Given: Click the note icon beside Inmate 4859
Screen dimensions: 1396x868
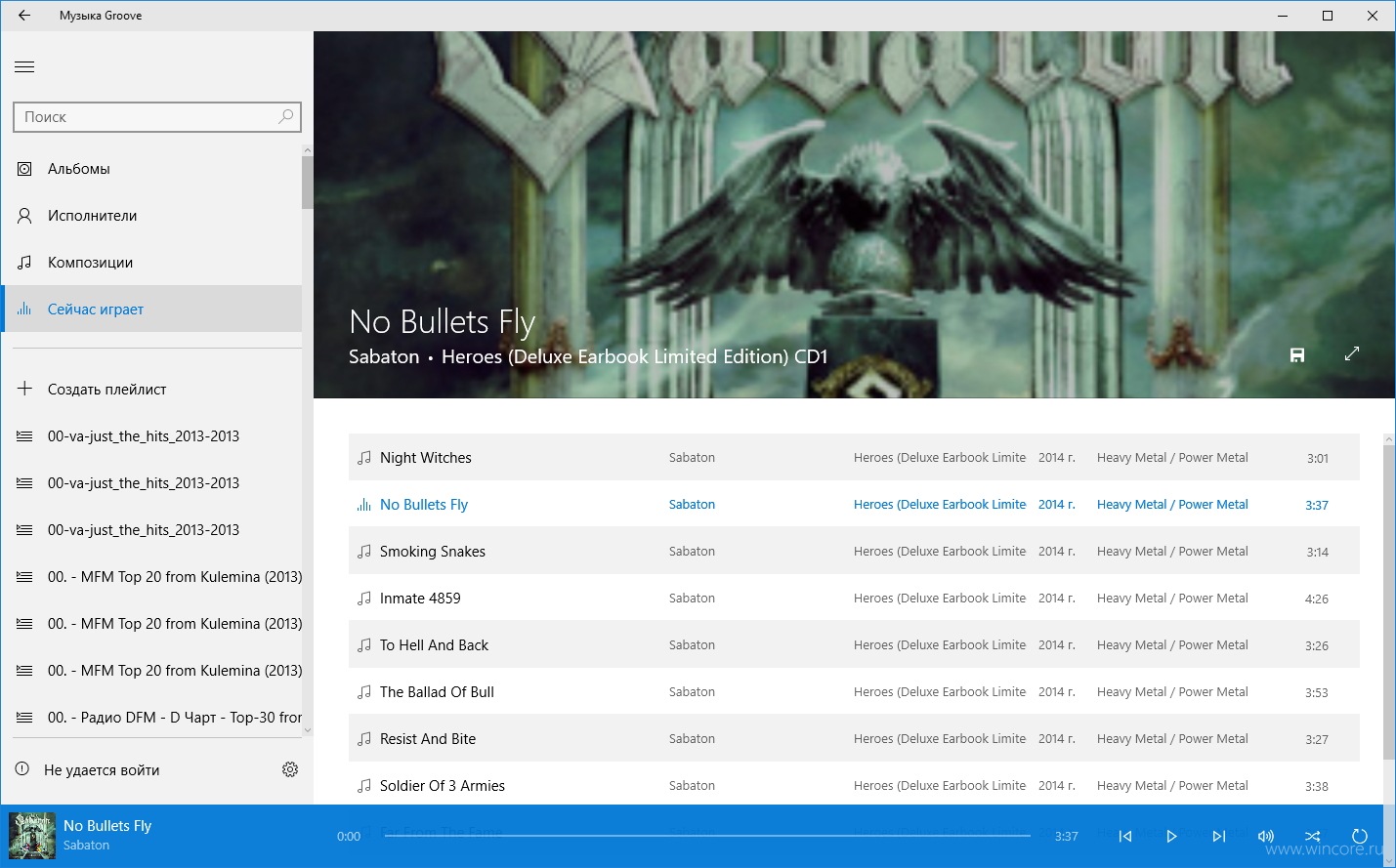Looking at the screenshot, I should (364, 599).
